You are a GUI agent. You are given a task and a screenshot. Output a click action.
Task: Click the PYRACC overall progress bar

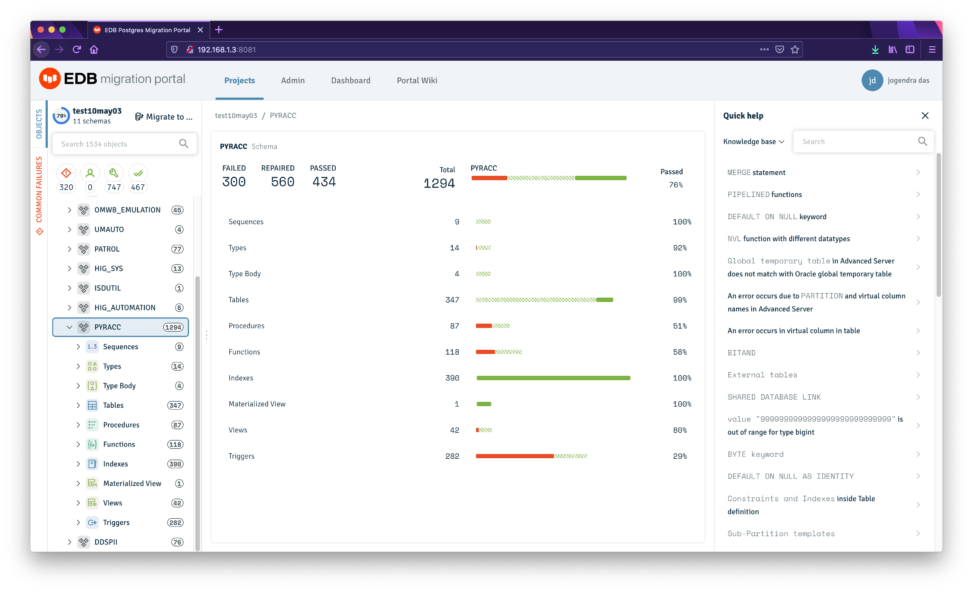click(549, 178)
